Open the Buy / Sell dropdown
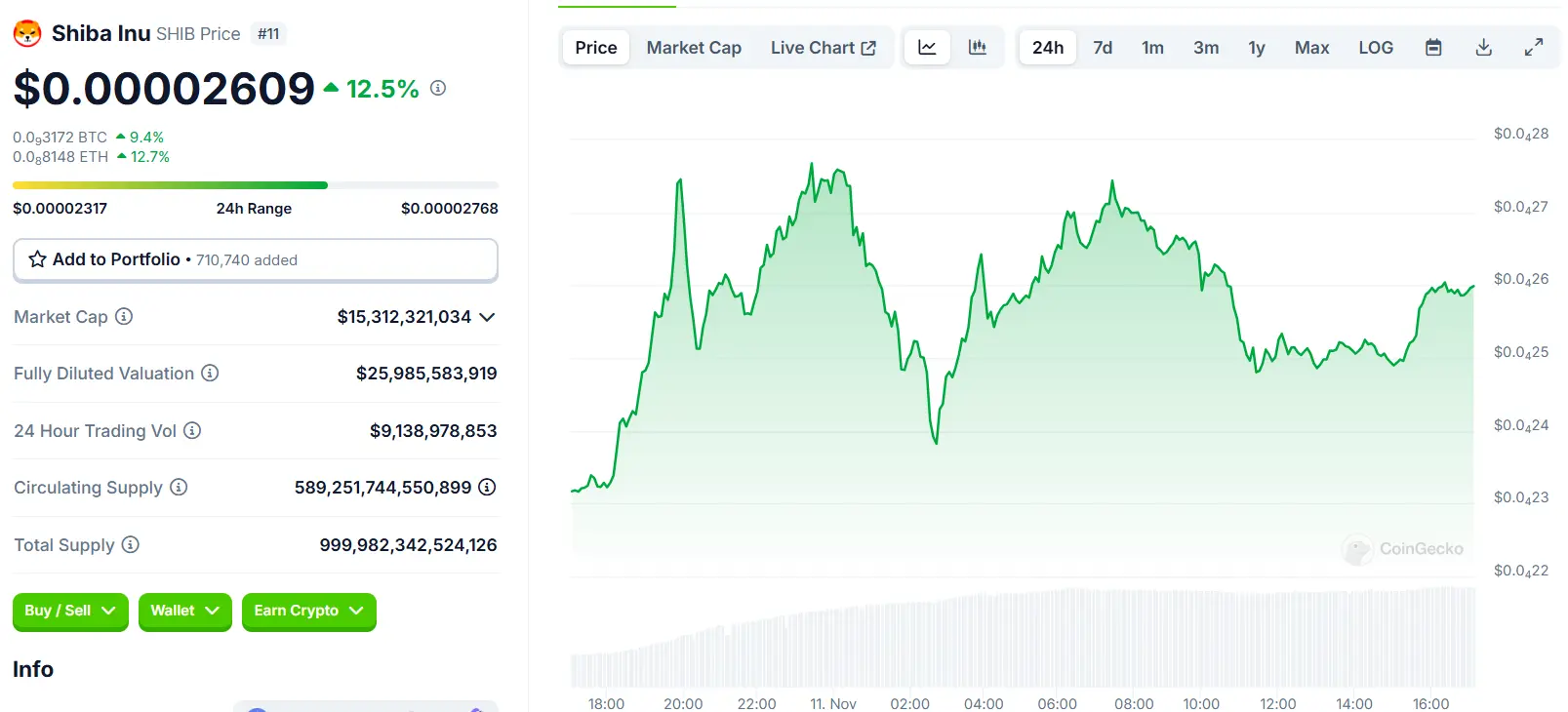Viewport: 1568px width, 712px height. point(70,612)
